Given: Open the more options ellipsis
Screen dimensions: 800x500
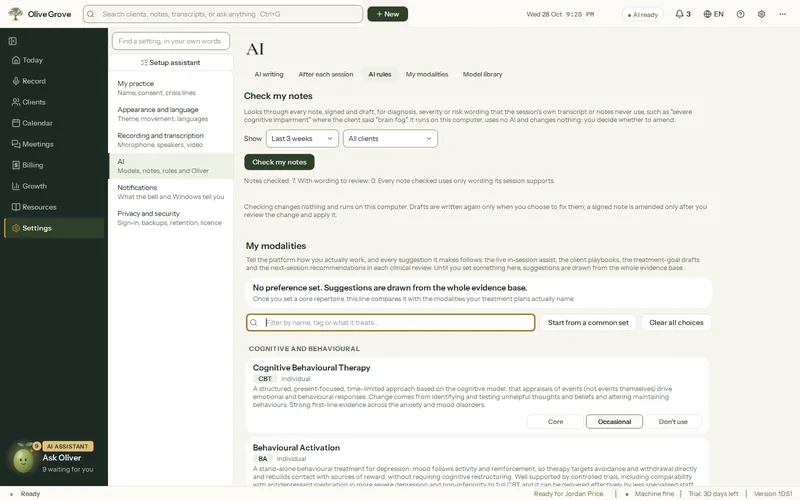Looking at the screenshot, I should point(782,14).
